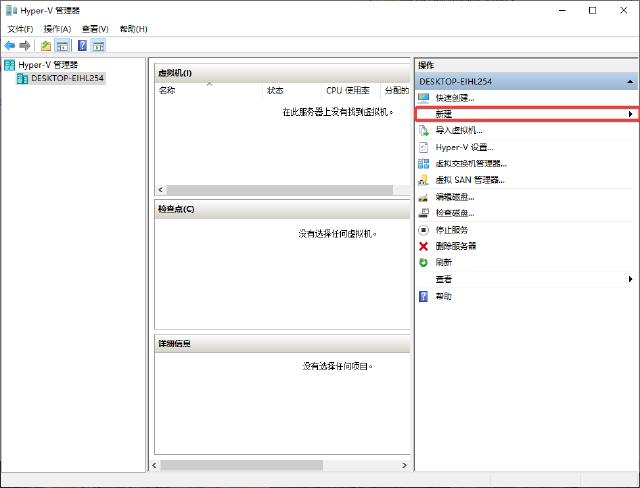Open the 新建 submenu in actions pane
This screenshot has height=488, width=640.
(x=527, y=114)
